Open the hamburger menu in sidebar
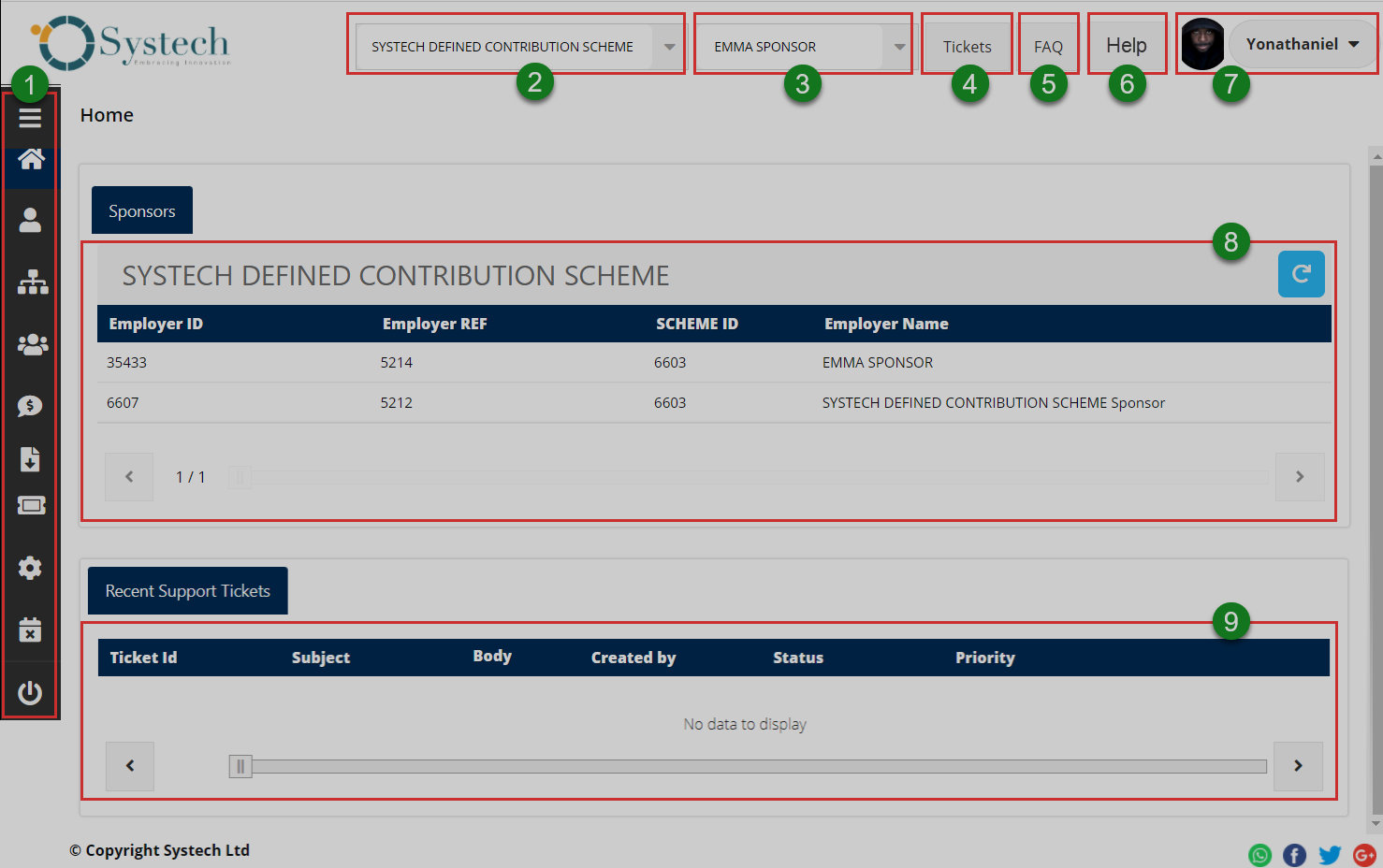The image size is (1383, 868). (30, 118)
